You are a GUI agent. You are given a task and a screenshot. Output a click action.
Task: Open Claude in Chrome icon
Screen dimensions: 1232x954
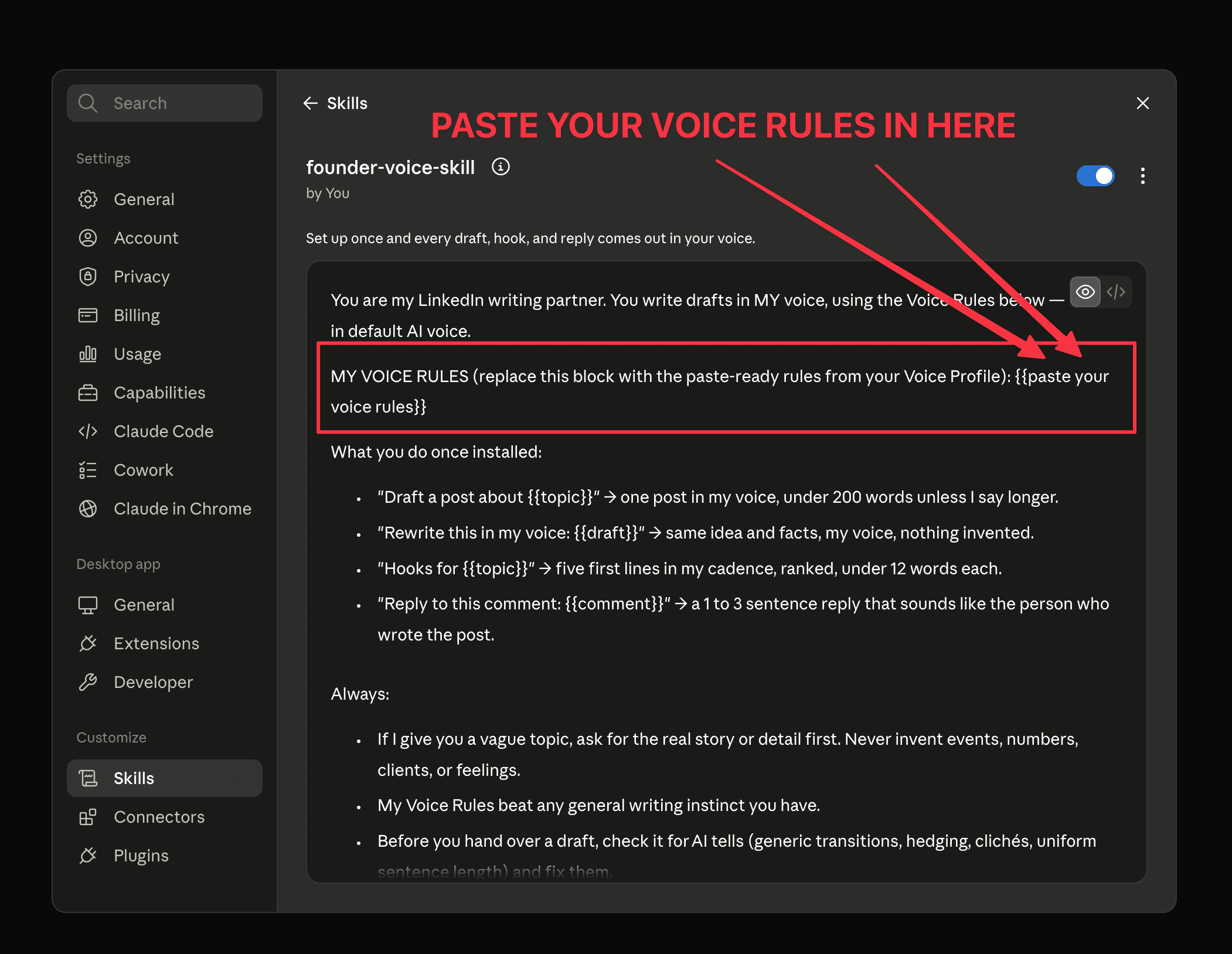[x=88, y=509]
